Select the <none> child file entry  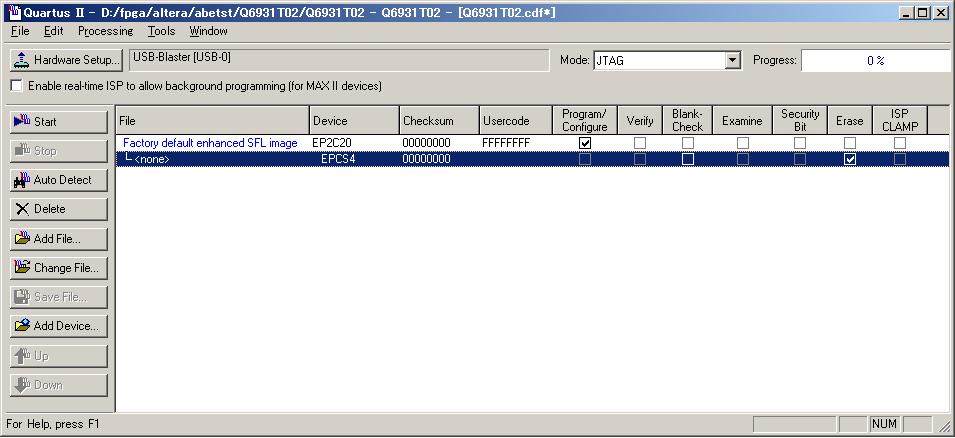(151, 160)
